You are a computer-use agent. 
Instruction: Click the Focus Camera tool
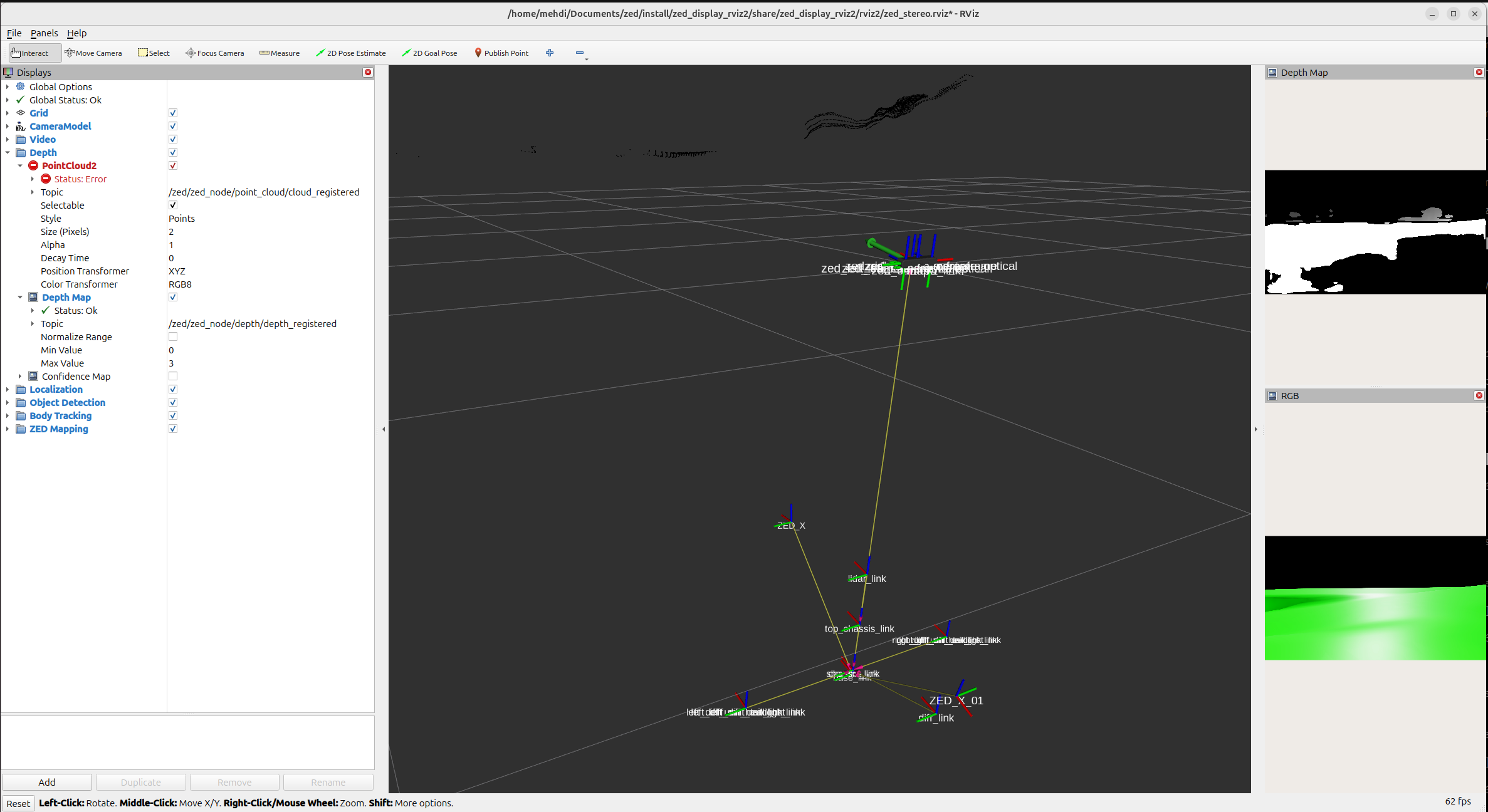[x=215, y=53]
